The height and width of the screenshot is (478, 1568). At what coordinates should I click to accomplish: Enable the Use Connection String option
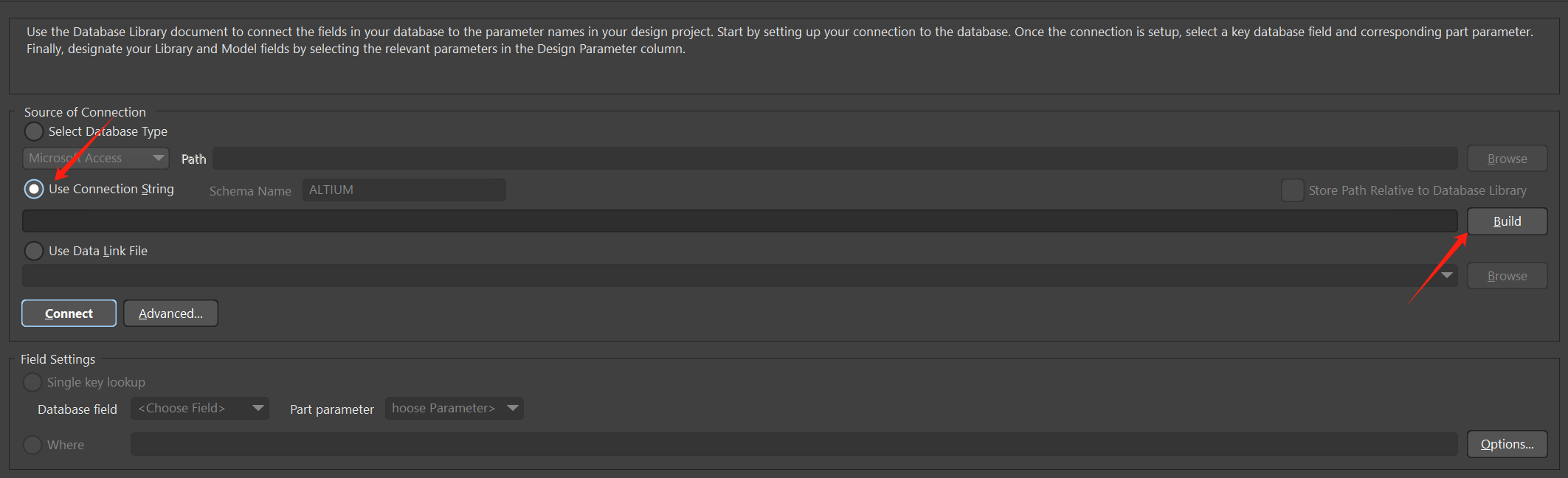(x=34, y=189)
